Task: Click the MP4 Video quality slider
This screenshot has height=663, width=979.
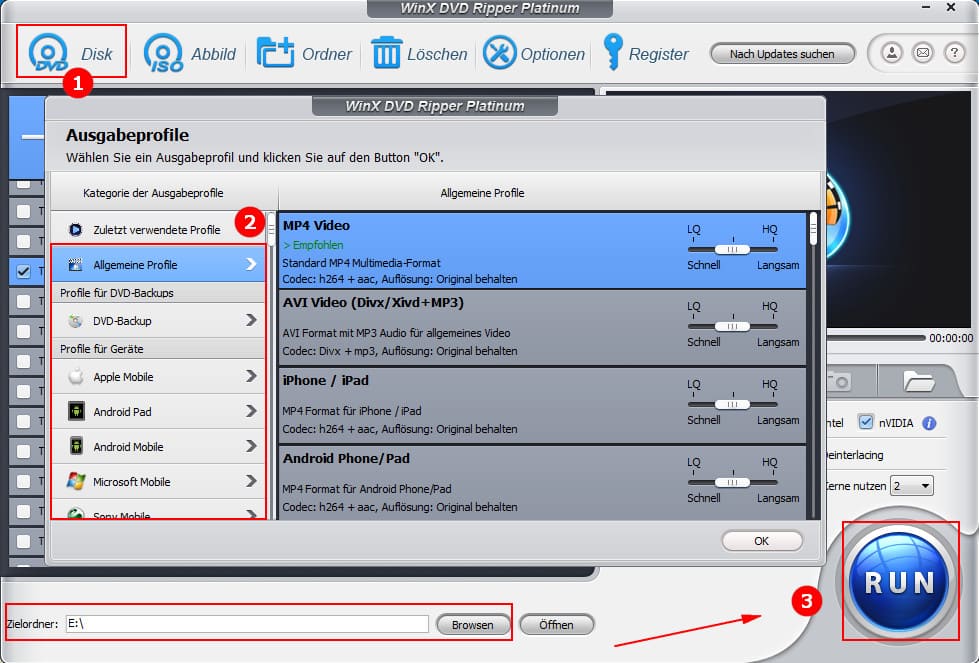Action: click(x=732, y=250)
